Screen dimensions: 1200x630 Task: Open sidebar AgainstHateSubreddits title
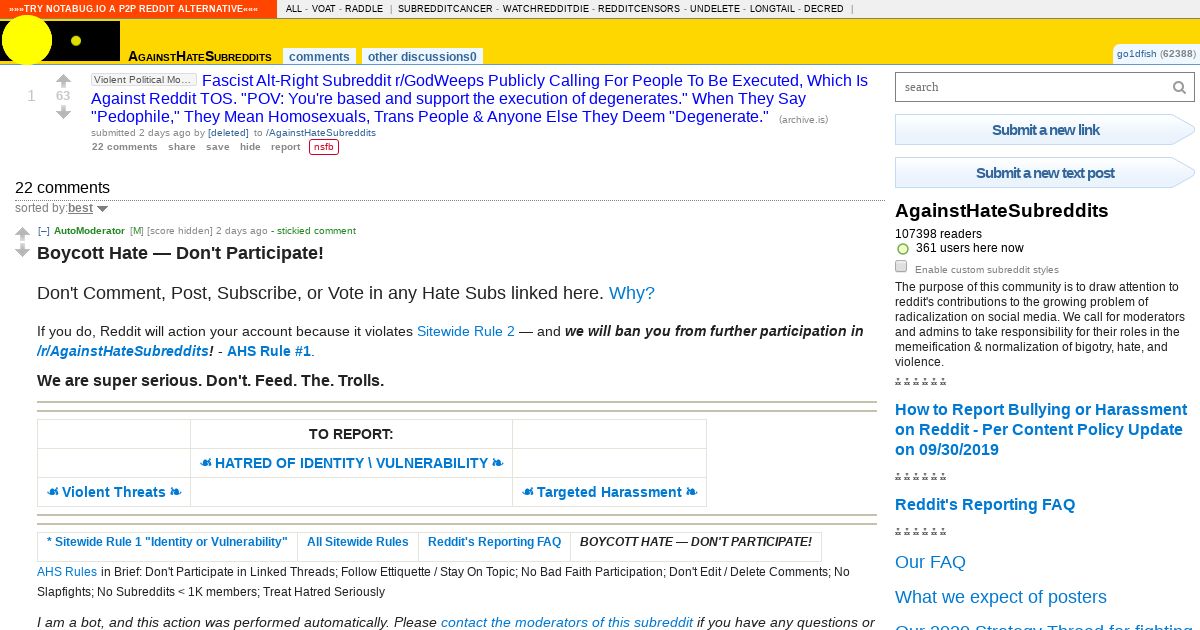point(1002,211)
